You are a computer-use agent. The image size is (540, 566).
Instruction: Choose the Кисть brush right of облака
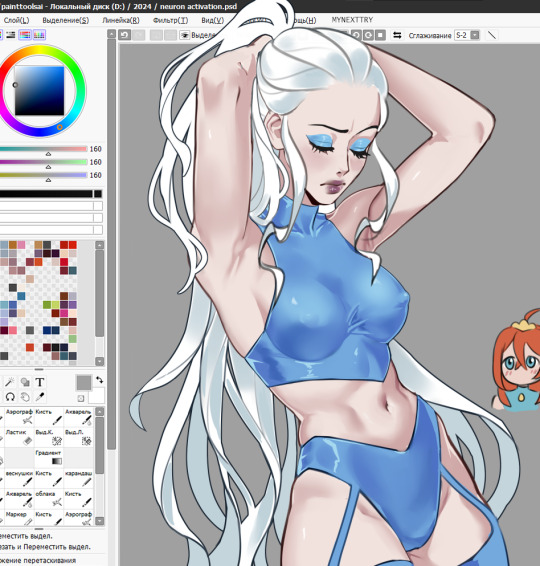pos(78,498)
